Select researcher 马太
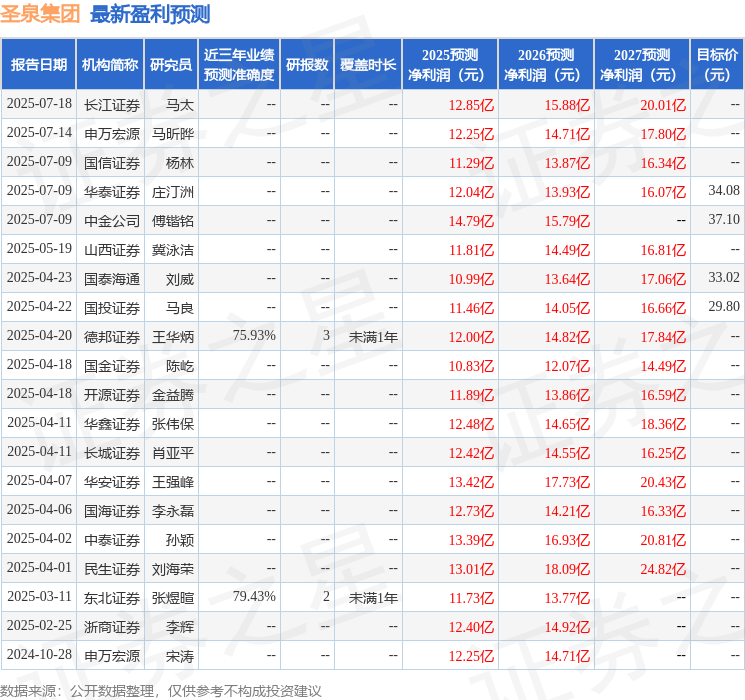 (x=180, y=105)
